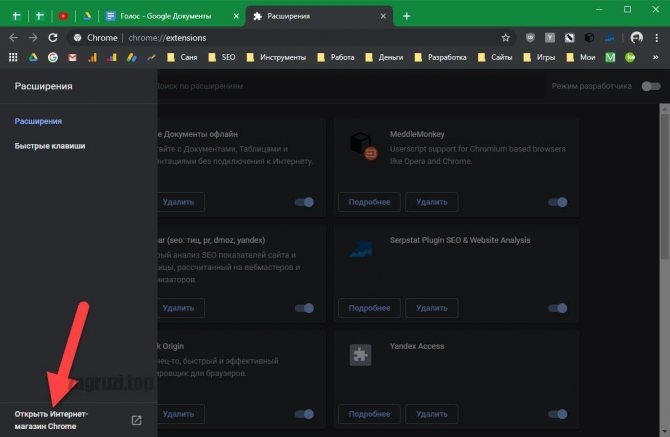This screenshot has width=670, height=437.
Task: Click the external-link icon beside Chrome store link
Action: tap(136, 420)
